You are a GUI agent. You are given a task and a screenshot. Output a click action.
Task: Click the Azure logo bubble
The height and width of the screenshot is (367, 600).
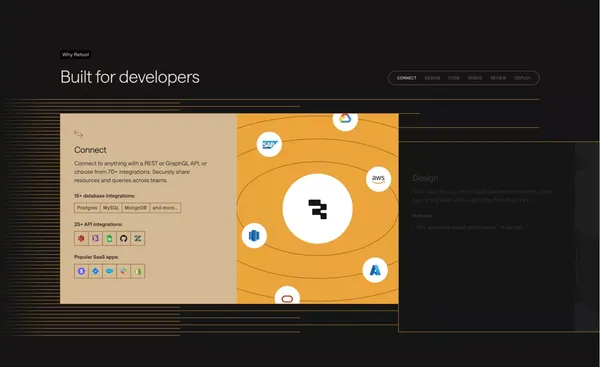pos(375,270)
